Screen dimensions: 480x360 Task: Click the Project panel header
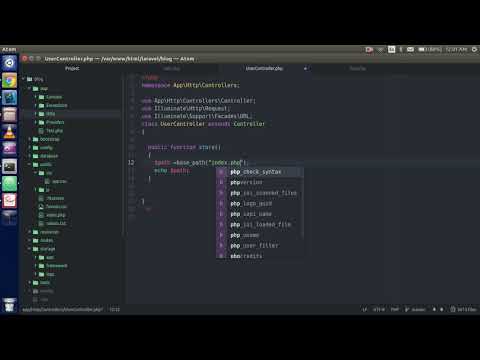click(x=72, y=68)
